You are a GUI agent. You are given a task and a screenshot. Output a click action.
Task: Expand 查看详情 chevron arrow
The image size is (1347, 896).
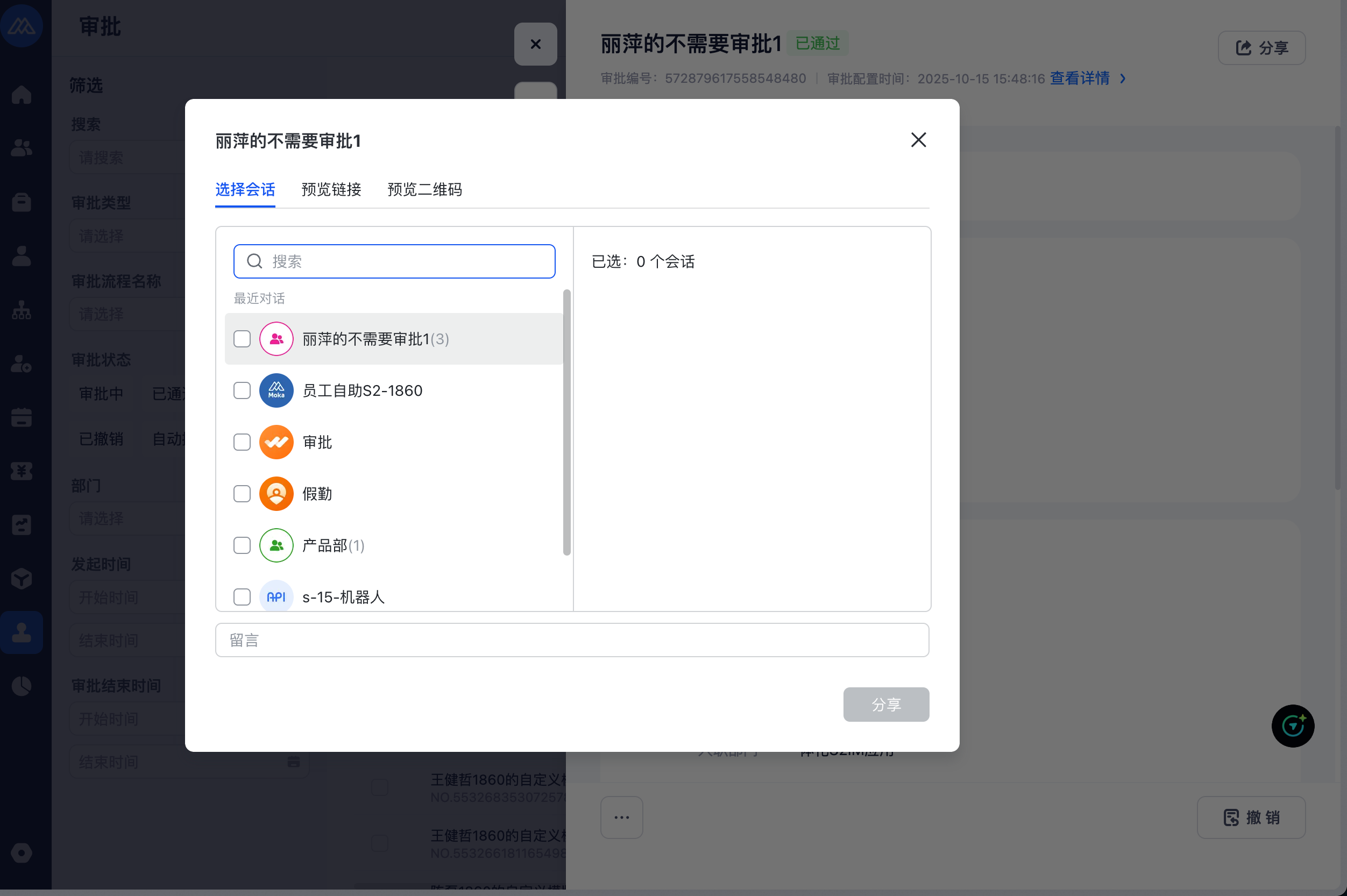click(1122, 79)
